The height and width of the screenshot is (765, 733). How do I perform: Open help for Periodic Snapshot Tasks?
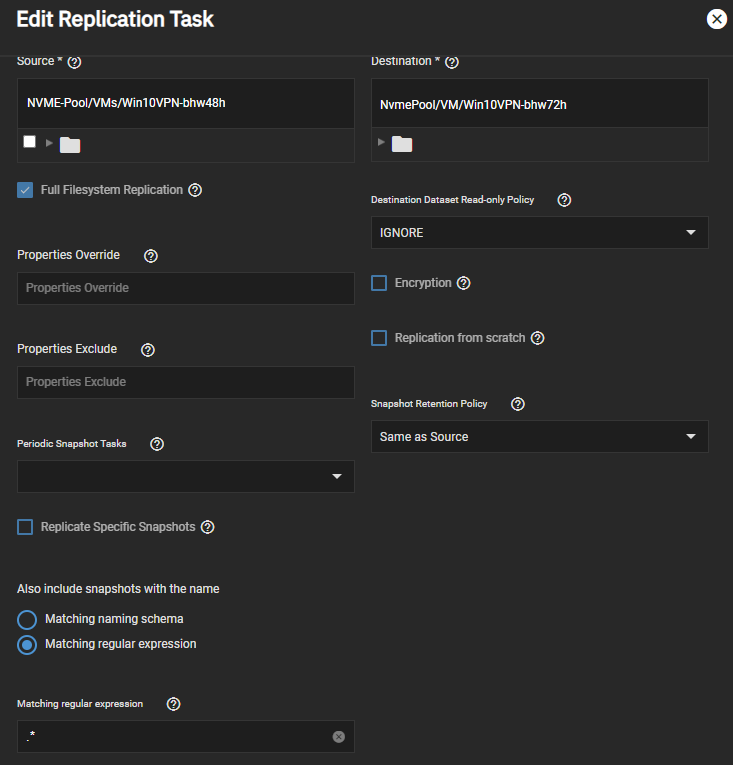[157, 444]
